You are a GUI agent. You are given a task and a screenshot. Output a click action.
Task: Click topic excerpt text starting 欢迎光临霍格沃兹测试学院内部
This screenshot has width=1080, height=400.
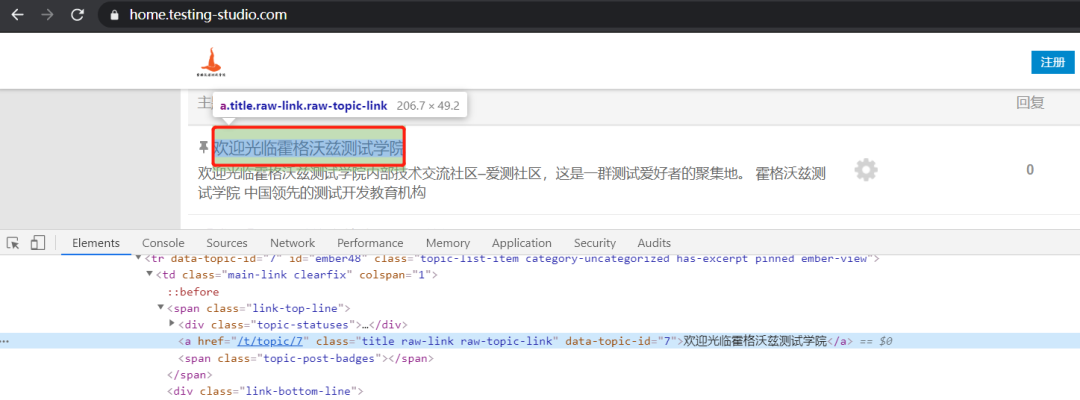[x=512, y=182]
